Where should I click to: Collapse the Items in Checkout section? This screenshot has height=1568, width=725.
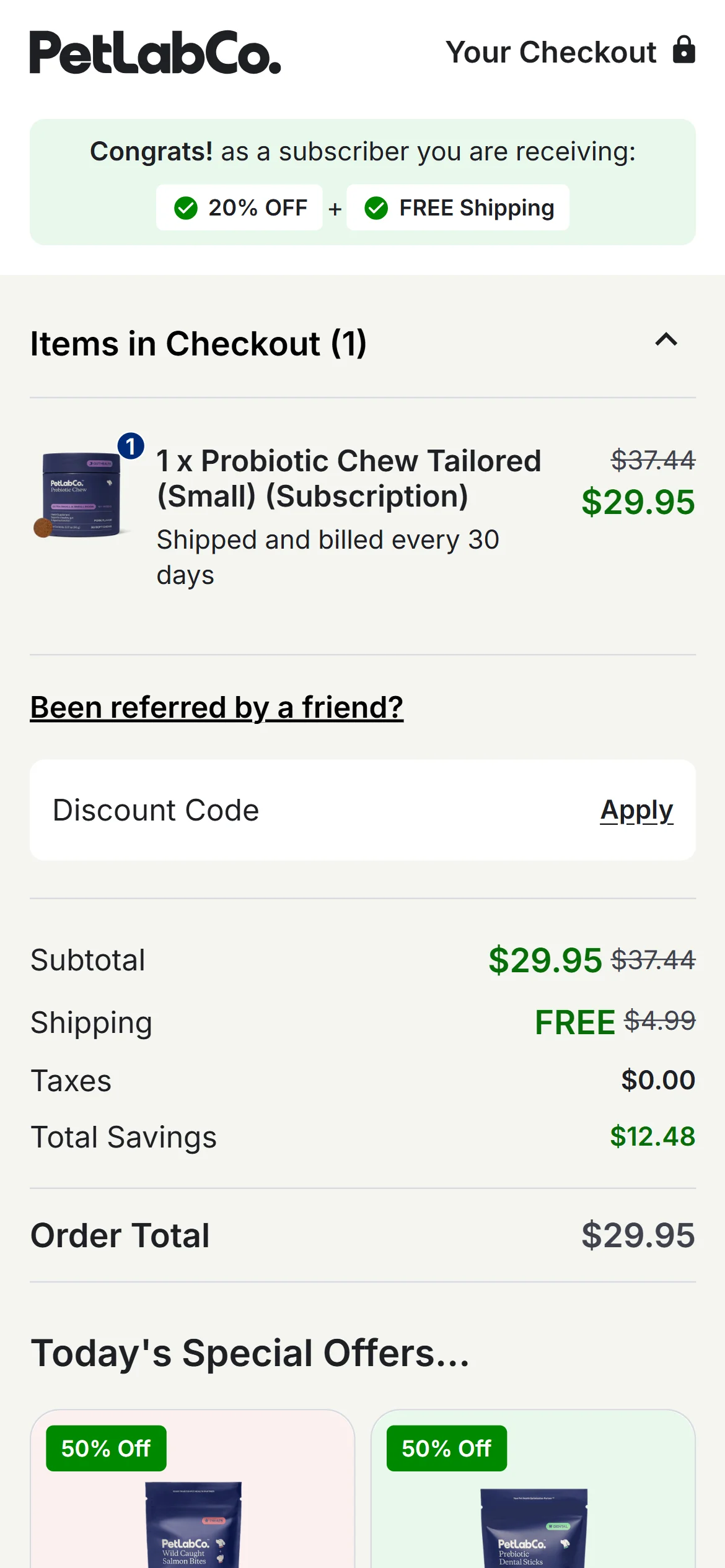pos(666,340)
